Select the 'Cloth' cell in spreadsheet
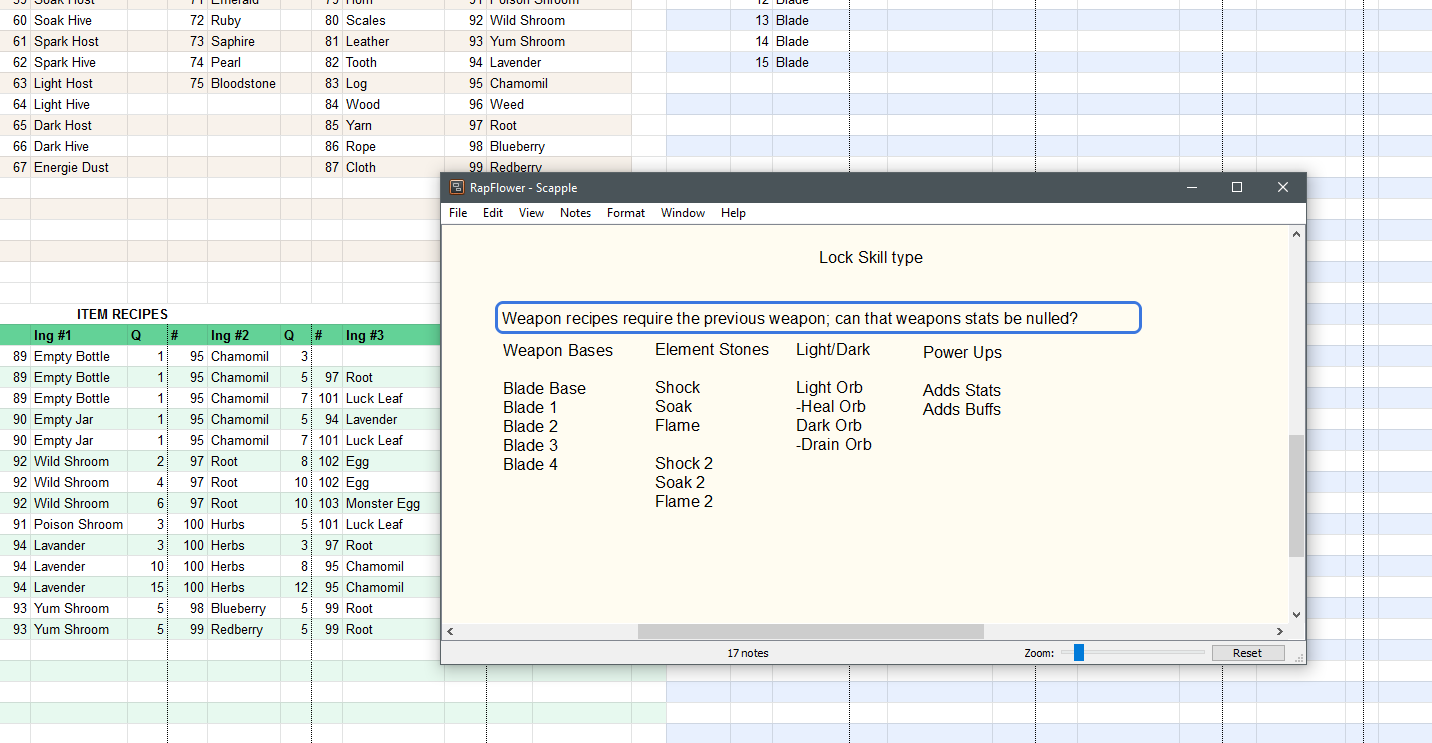Viewport: 1432px width, 743px height. coord(394,167)
